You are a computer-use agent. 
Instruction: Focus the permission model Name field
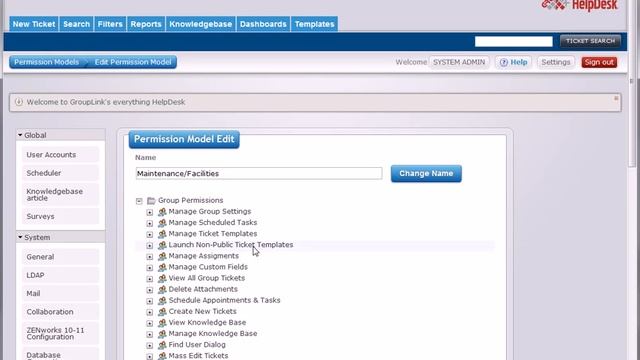[259, 173]
